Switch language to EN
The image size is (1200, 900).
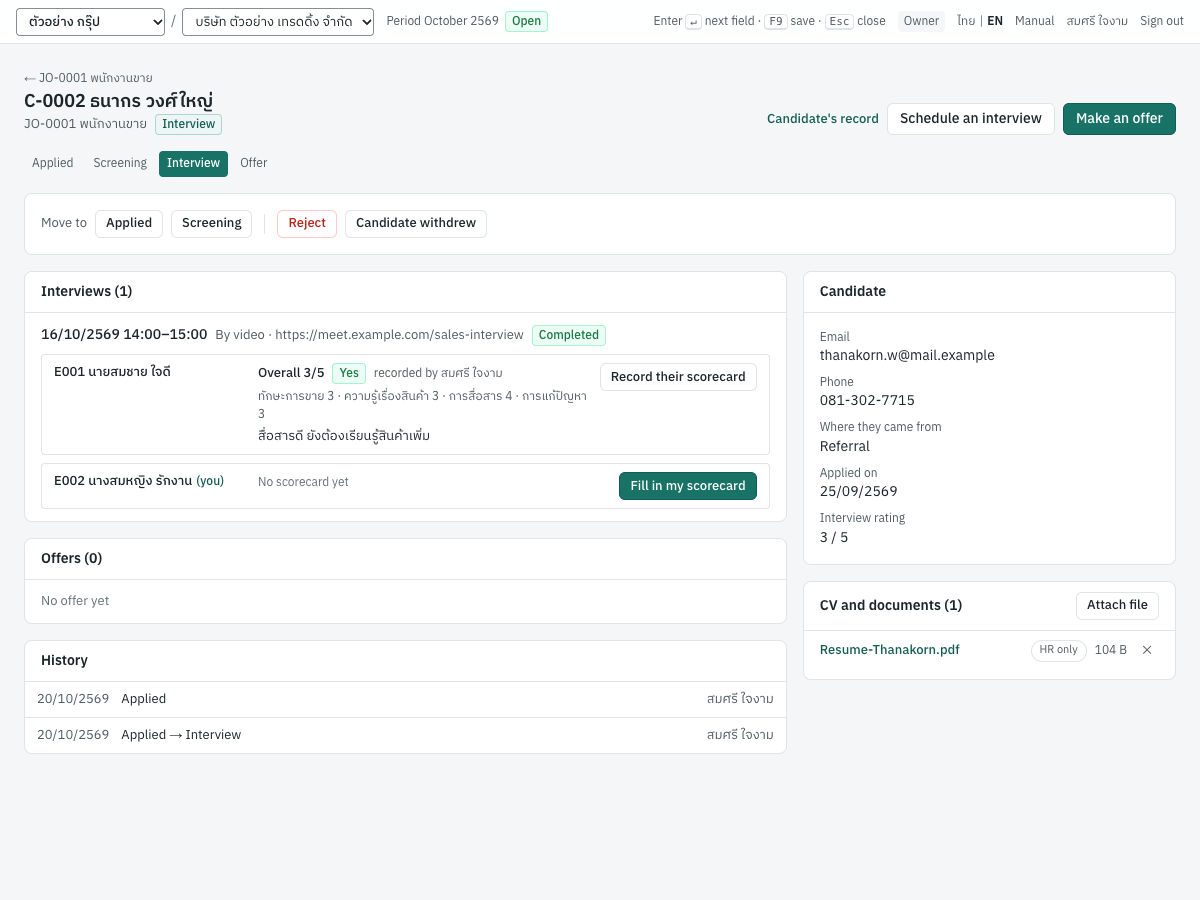(995, 21)
